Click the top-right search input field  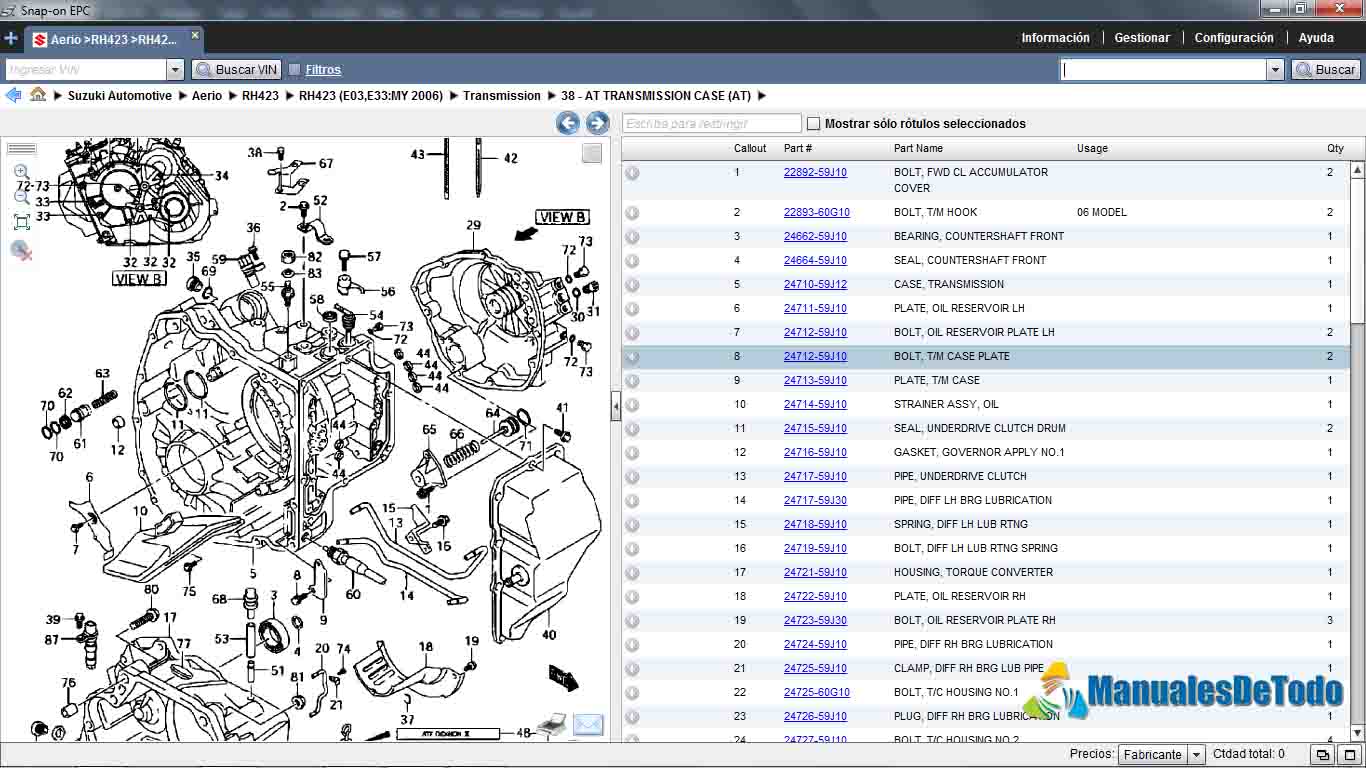coord(1163,70)
